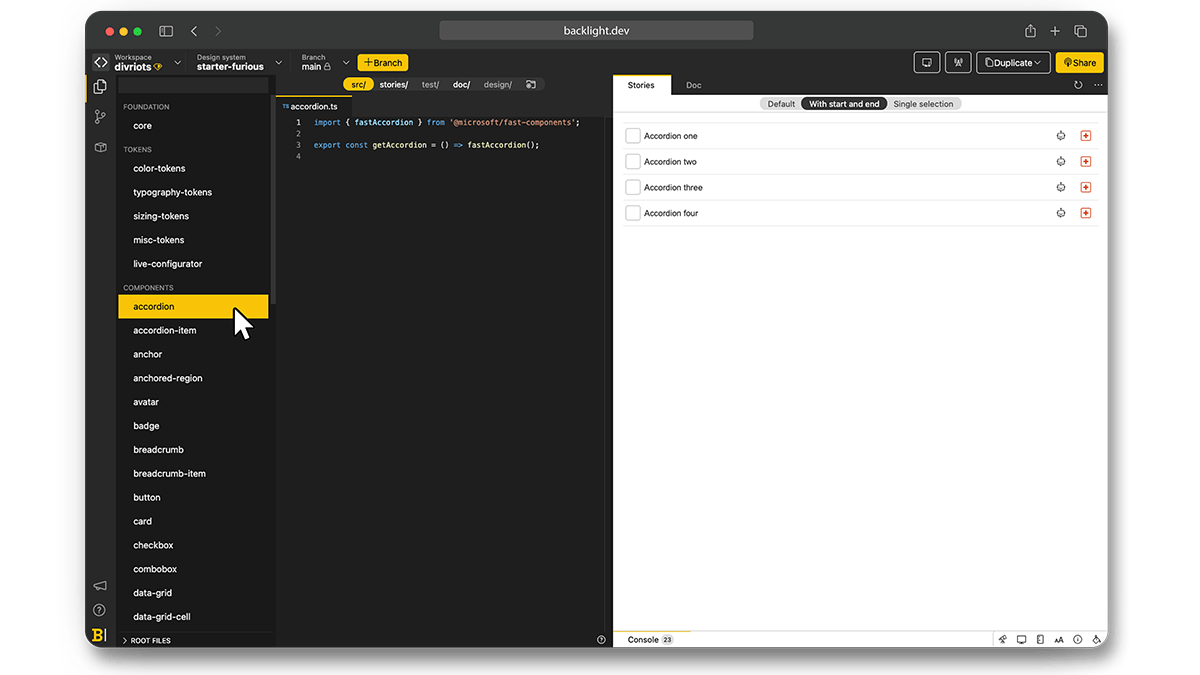Open the Duplicate dropdown menu
The height and width of the screenshot is (675, 1200).
[1013, 63]
